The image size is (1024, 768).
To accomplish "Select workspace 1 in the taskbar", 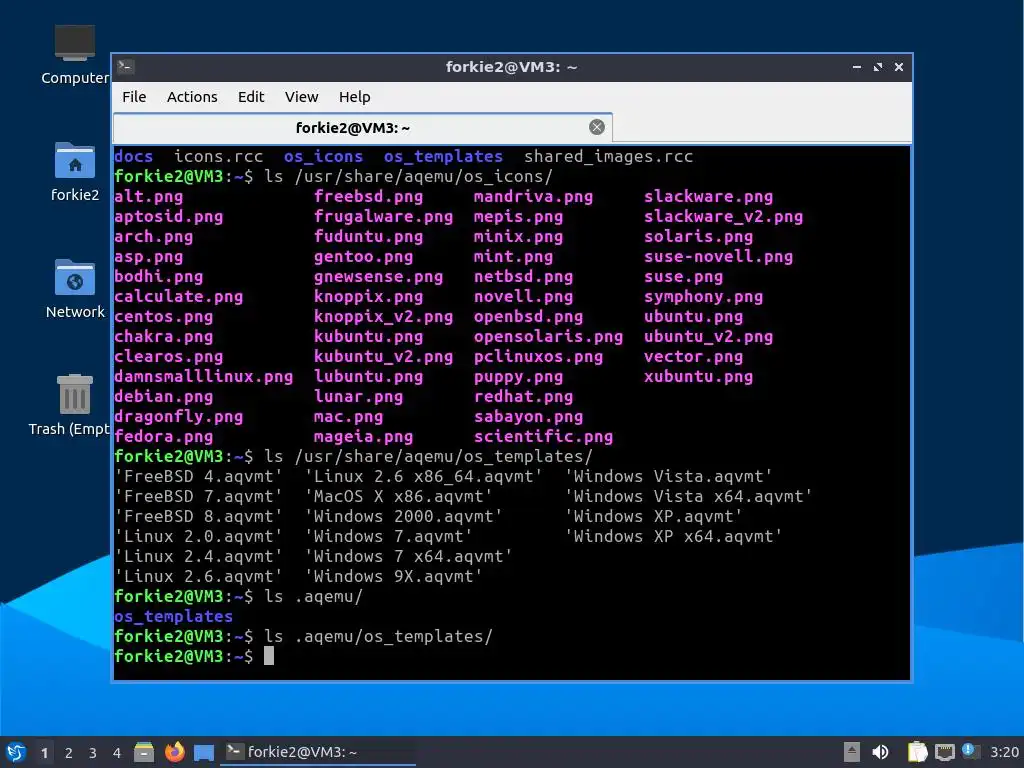I will tap(44, 753).
